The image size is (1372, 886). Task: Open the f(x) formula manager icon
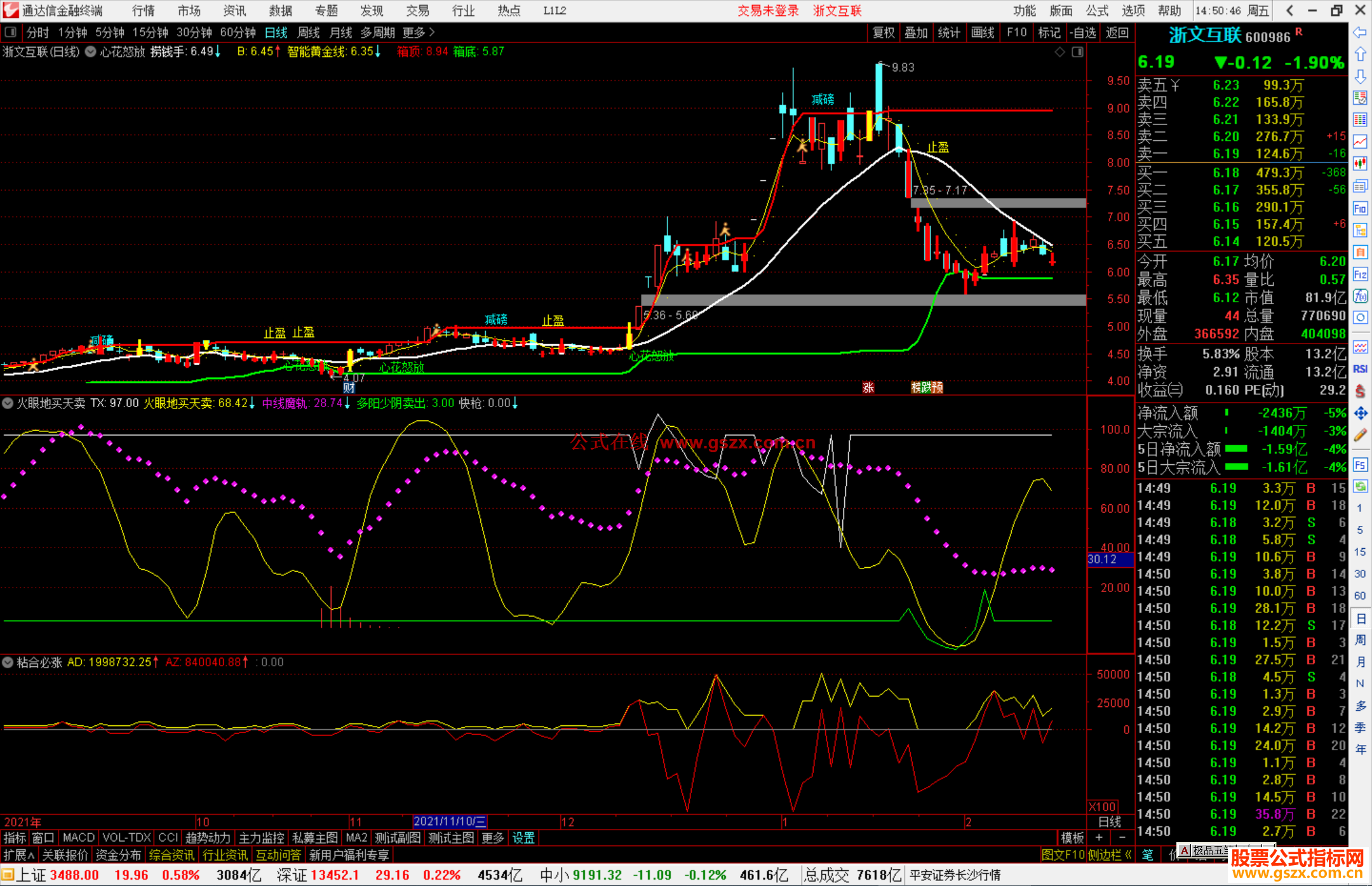(x=1360, y=296)
